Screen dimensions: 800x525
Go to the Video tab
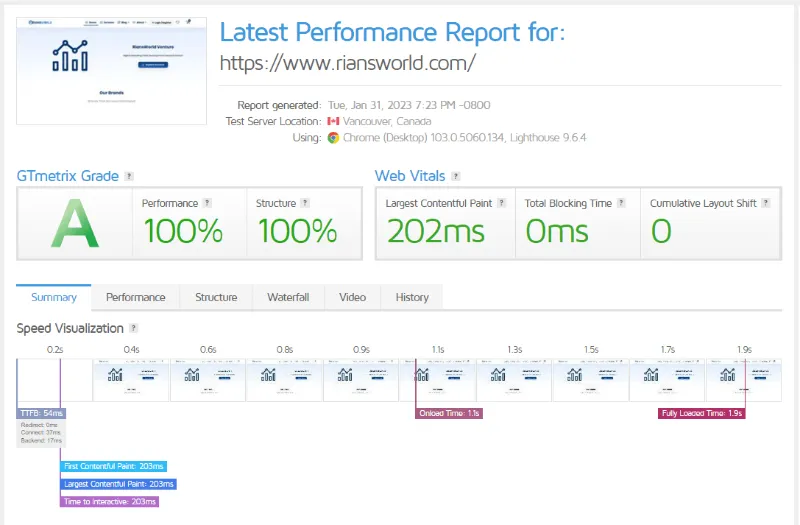[352, 297]
